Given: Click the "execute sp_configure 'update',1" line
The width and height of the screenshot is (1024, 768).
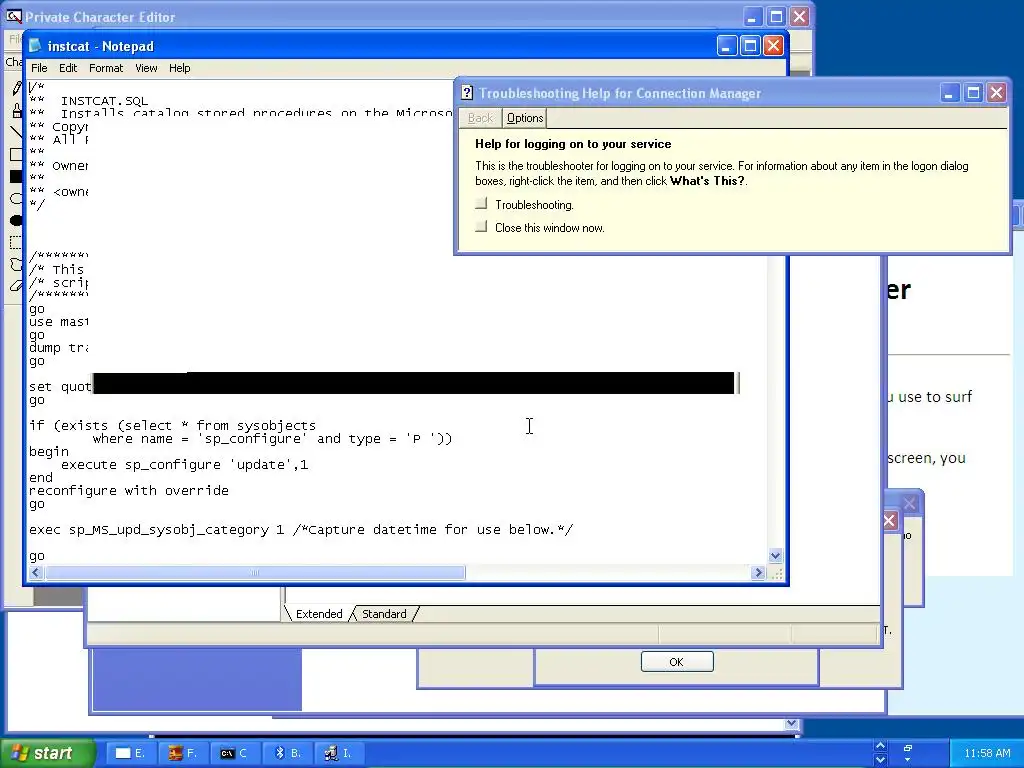Looking at the screenshot, I should 184,464.
